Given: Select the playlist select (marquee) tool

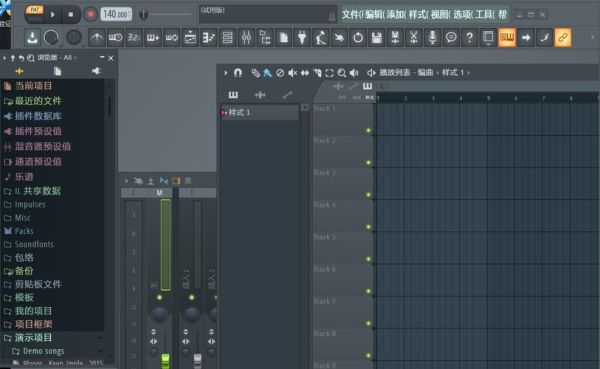Looking at the screenshot, I should pos(329,73).
